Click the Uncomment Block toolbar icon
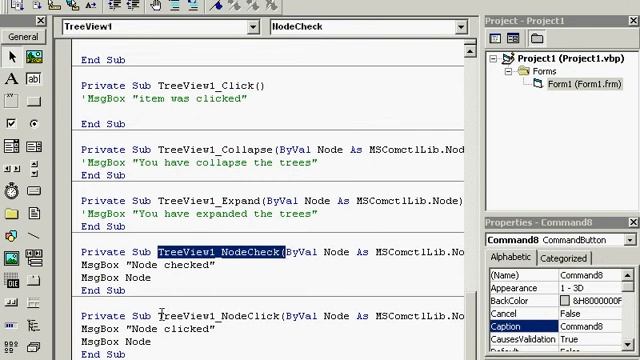 (x=193, y=5)
